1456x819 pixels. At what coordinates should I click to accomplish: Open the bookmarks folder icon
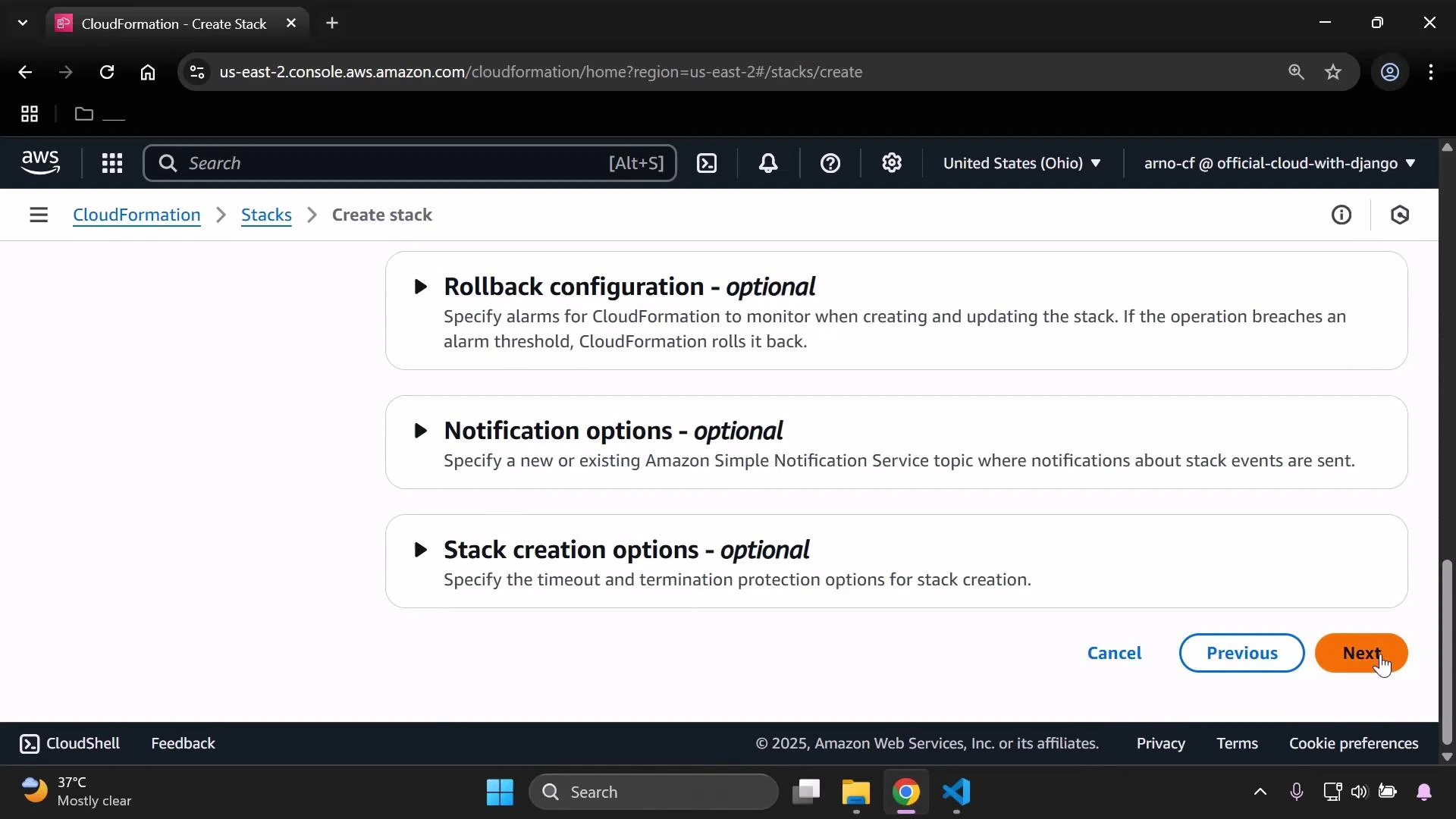(84, 115)
